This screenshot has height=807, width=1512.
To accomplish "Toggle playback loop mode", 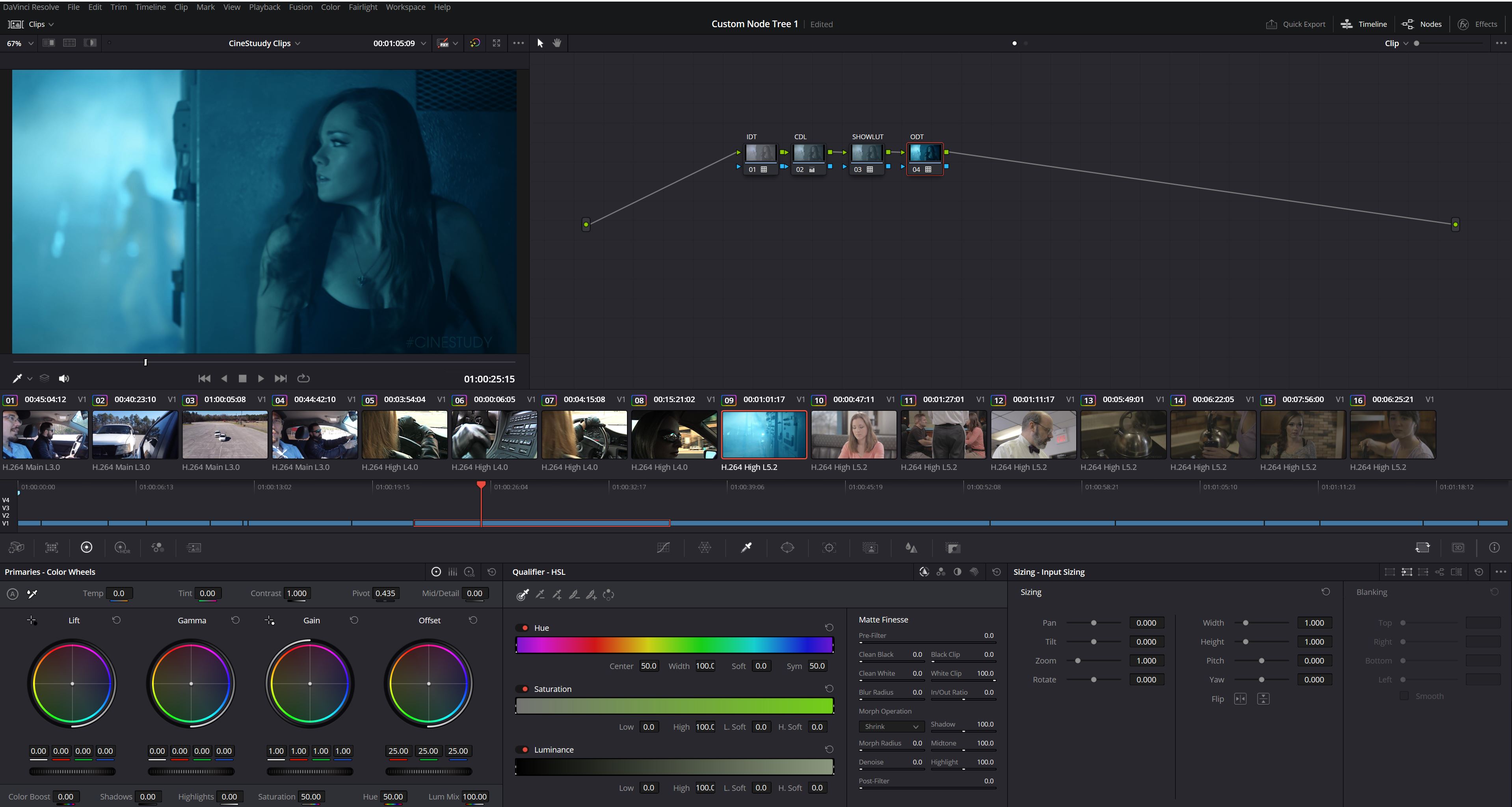I will [303, 378].
